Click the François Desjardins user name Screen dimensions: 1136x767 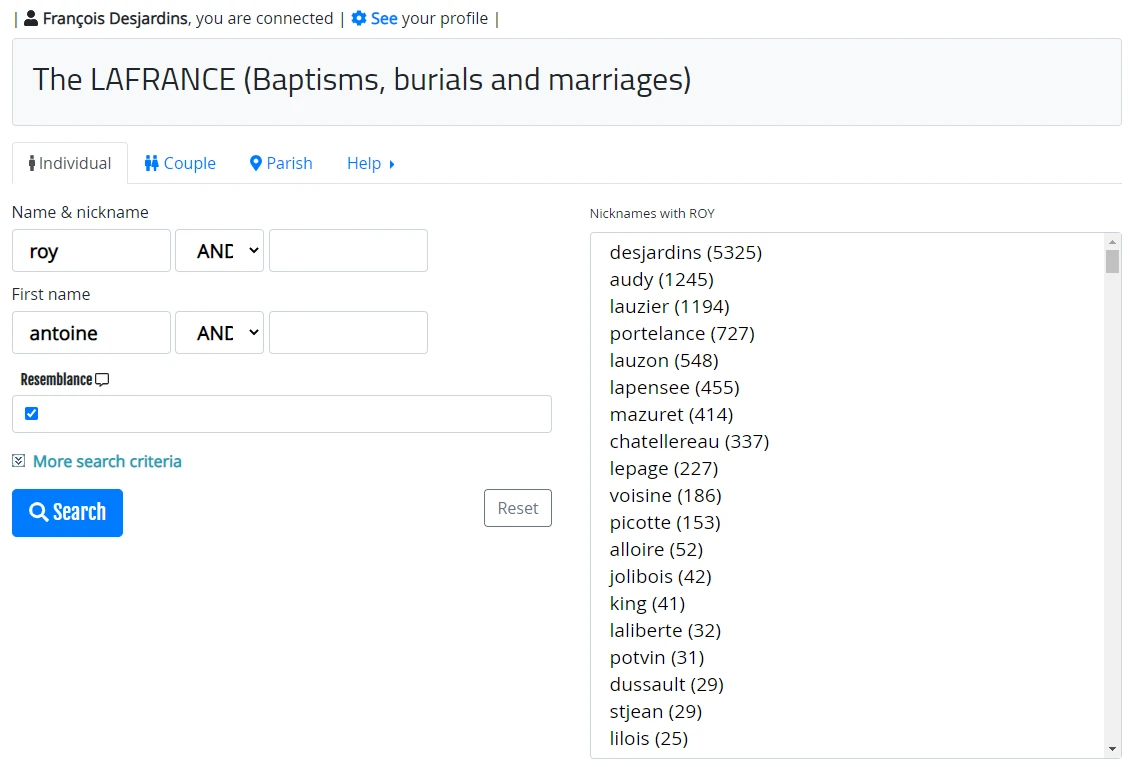click(115, 18)
